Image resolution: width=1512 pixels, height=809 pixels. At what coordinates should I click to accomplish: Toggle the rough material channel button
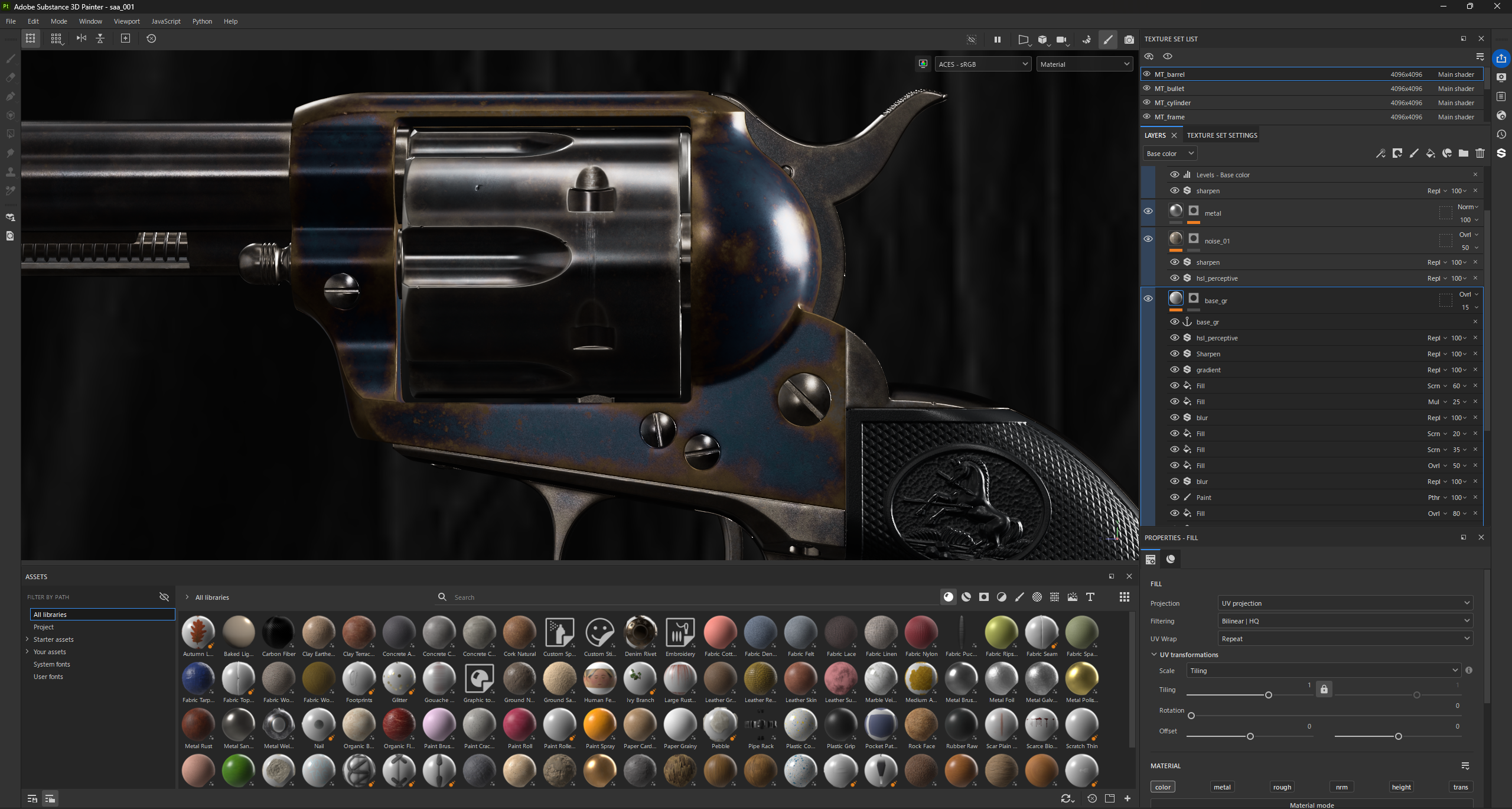tap(1282, 787)
